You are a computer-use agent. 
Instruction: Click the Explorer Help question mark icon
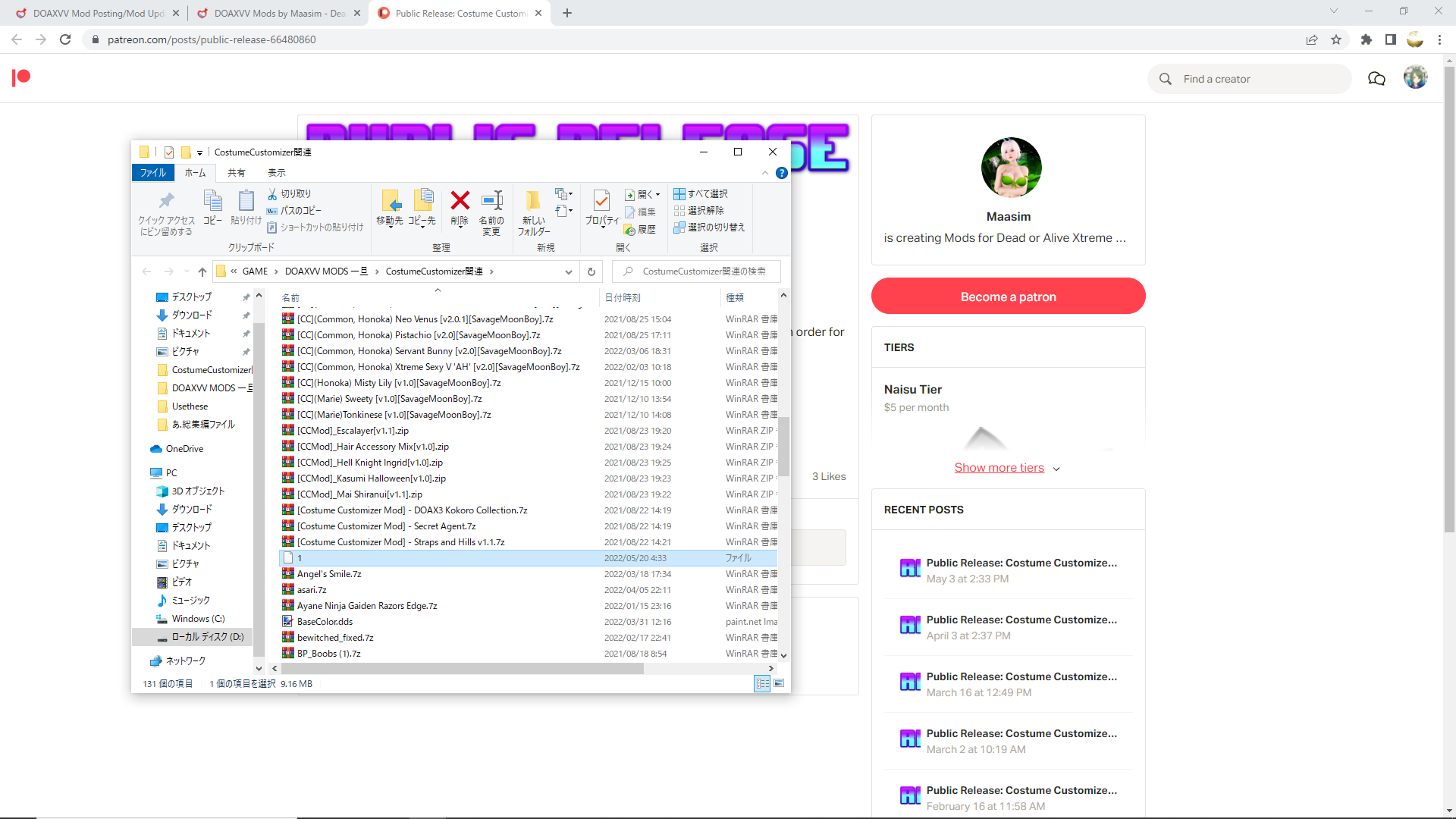[x=782, y=173]
